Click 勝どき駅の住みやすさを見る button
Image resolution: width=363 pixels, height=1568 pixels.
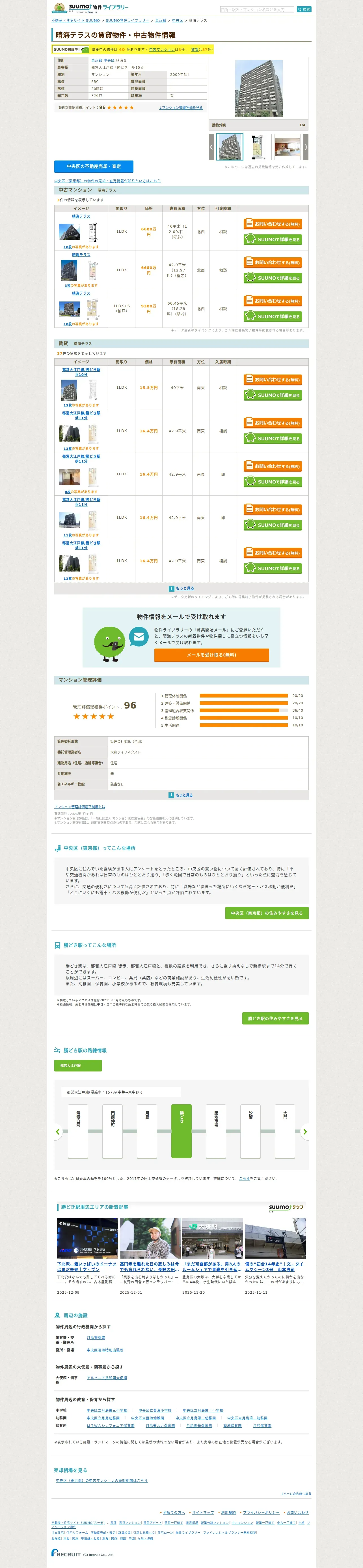click(275, 1018)
